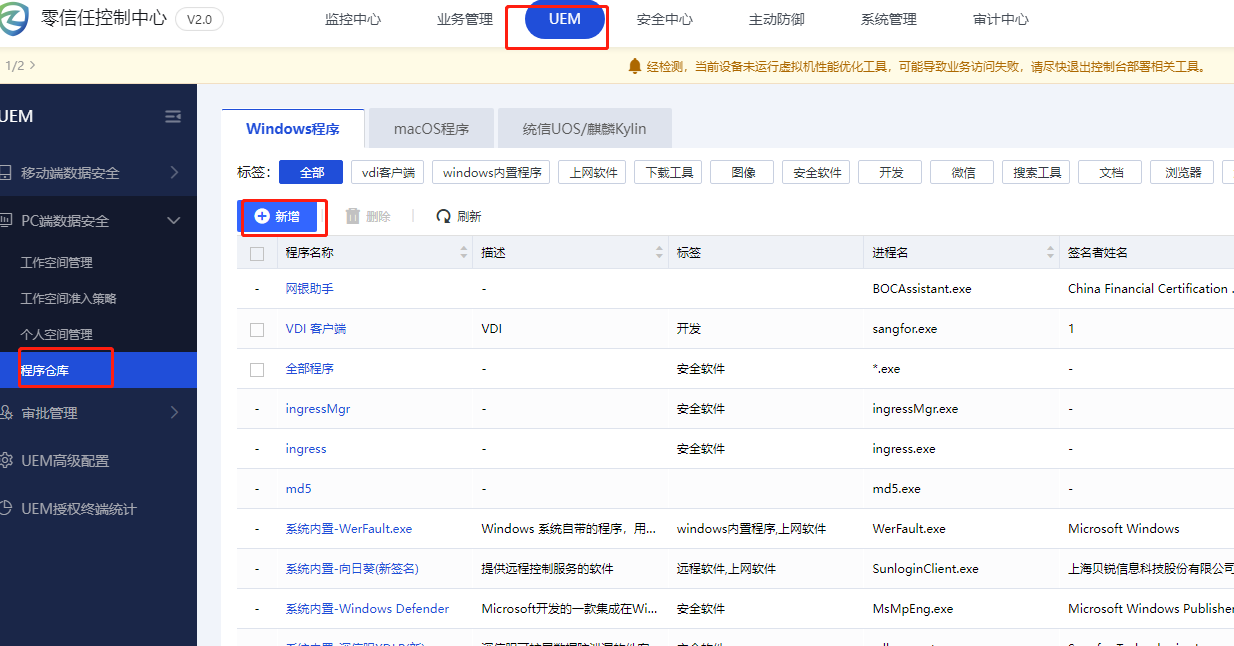
Task: Click the UEM授权终端统计 sidebar icon
Action: click(7, 509)
